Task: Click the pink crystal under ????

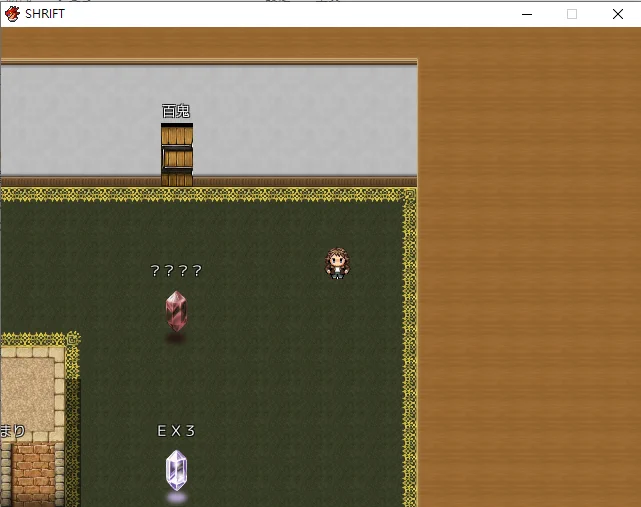Action: pos(176,312)
